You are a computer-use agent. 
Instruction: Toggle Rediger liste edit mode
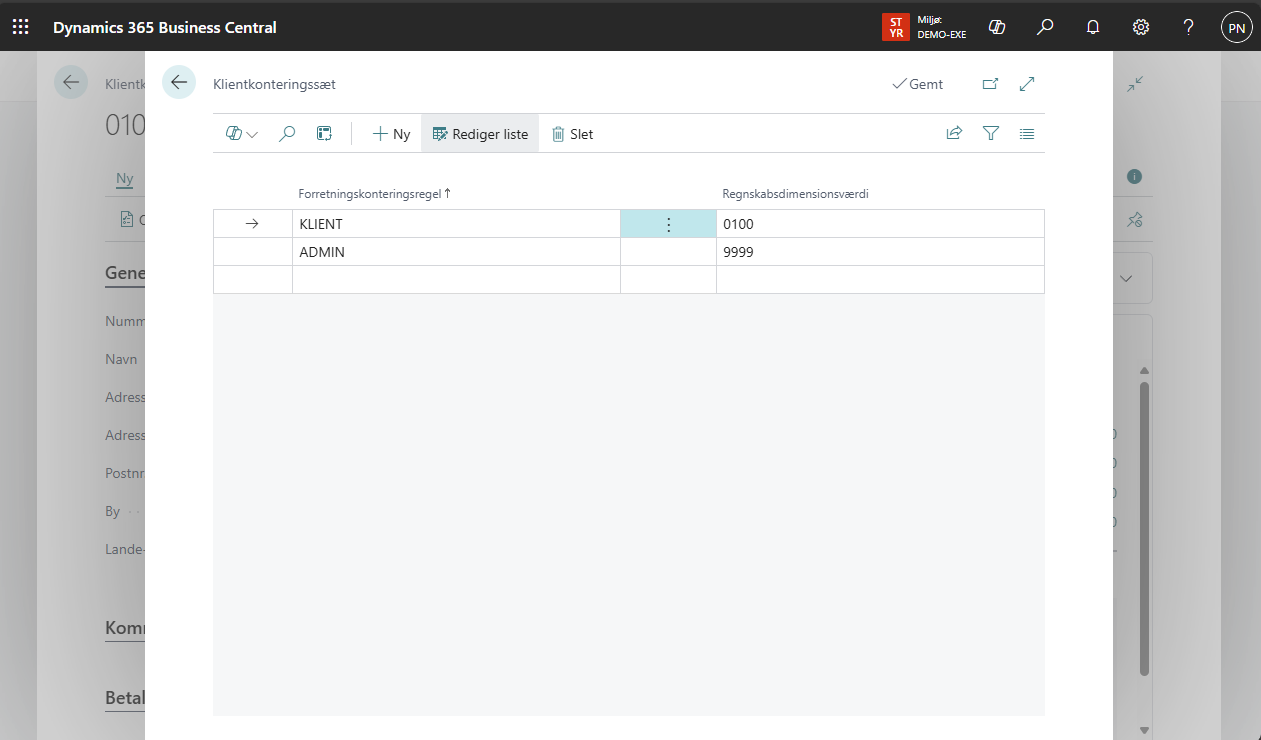(x=480, y=133)
